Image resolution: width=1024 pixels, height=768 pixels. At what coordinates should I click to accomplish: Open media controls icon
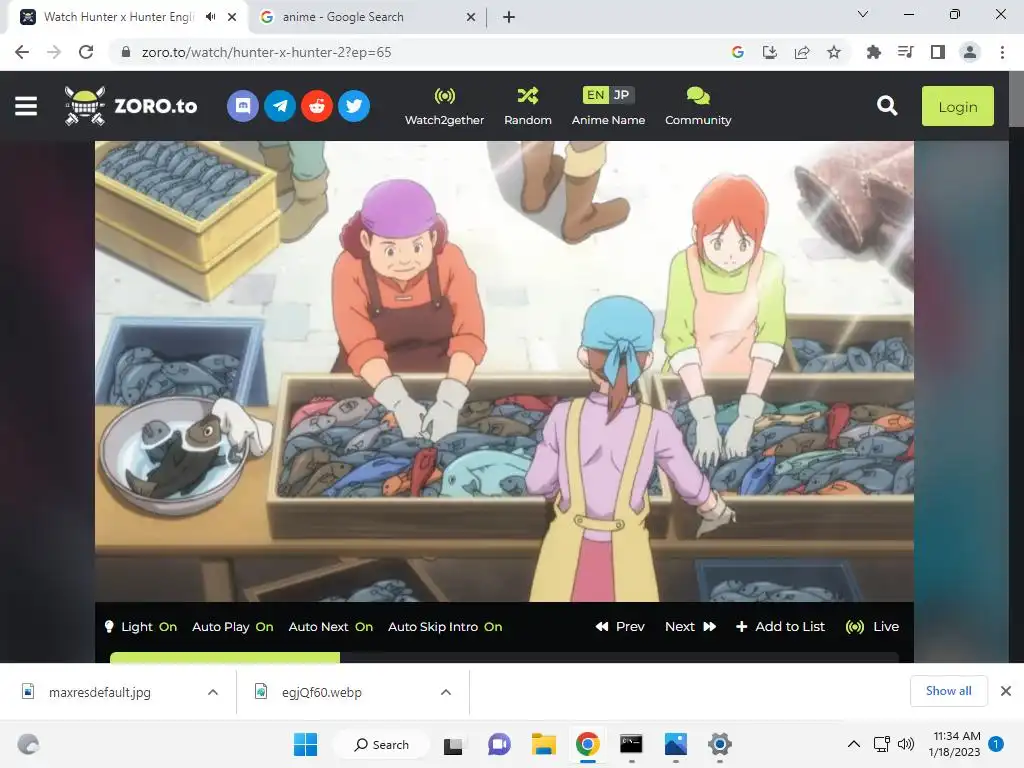pyautogui.click(x=905, y=52)
